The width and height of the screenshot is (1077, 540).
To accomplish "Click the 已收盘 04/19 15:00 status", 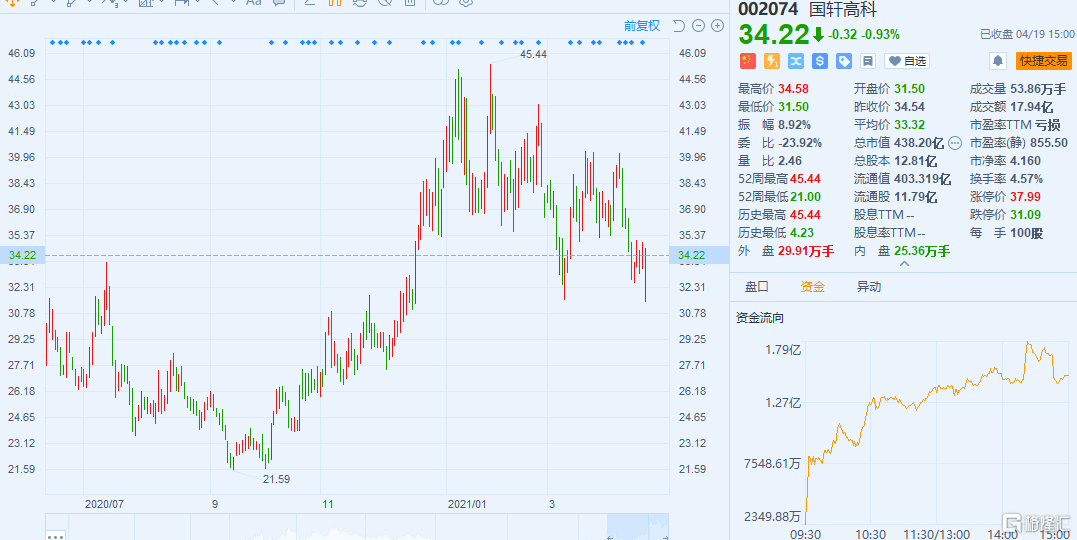I will (1027, 34).
